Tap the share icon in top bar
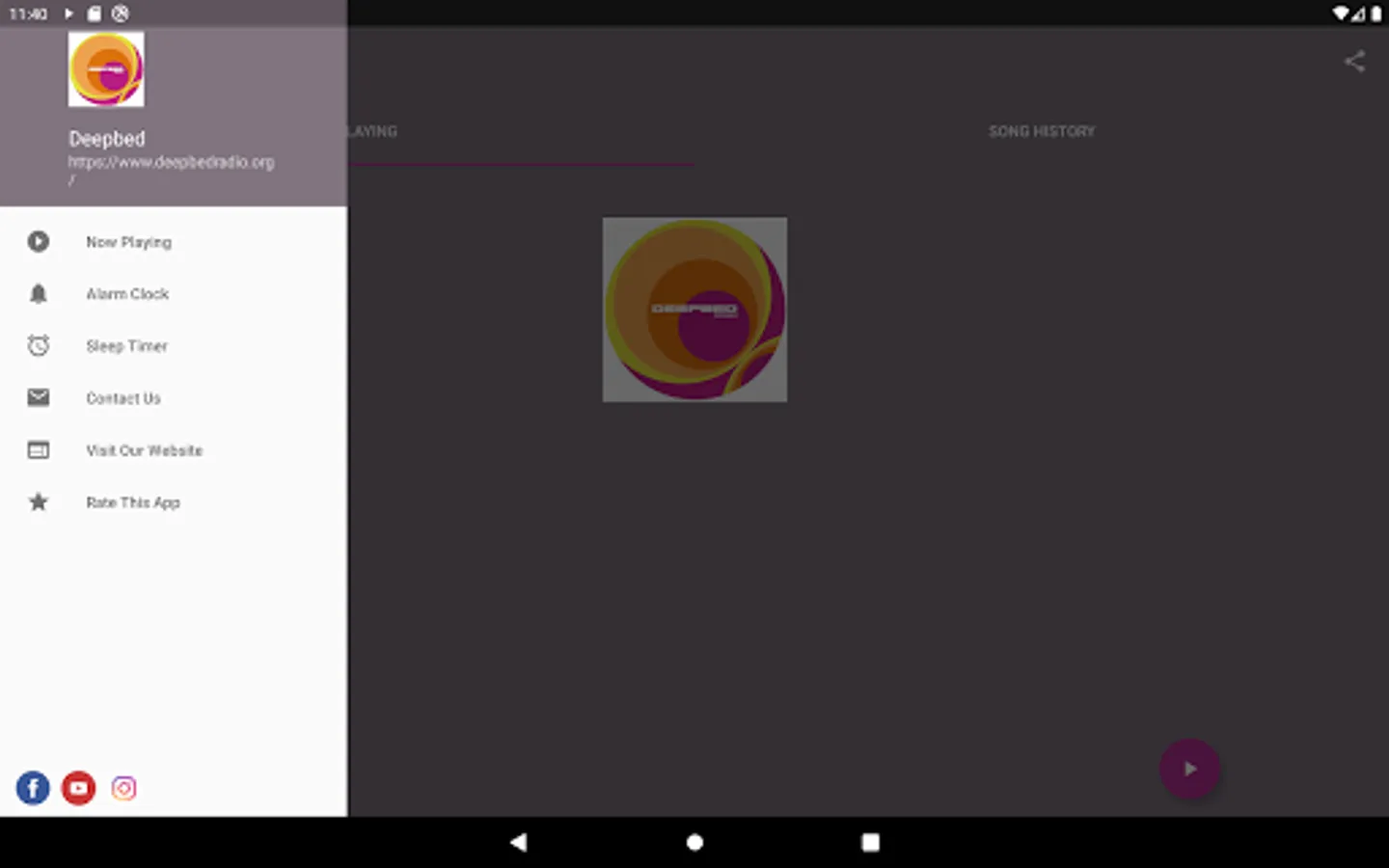The image size is (1389, 868). tap(1354, 62)
